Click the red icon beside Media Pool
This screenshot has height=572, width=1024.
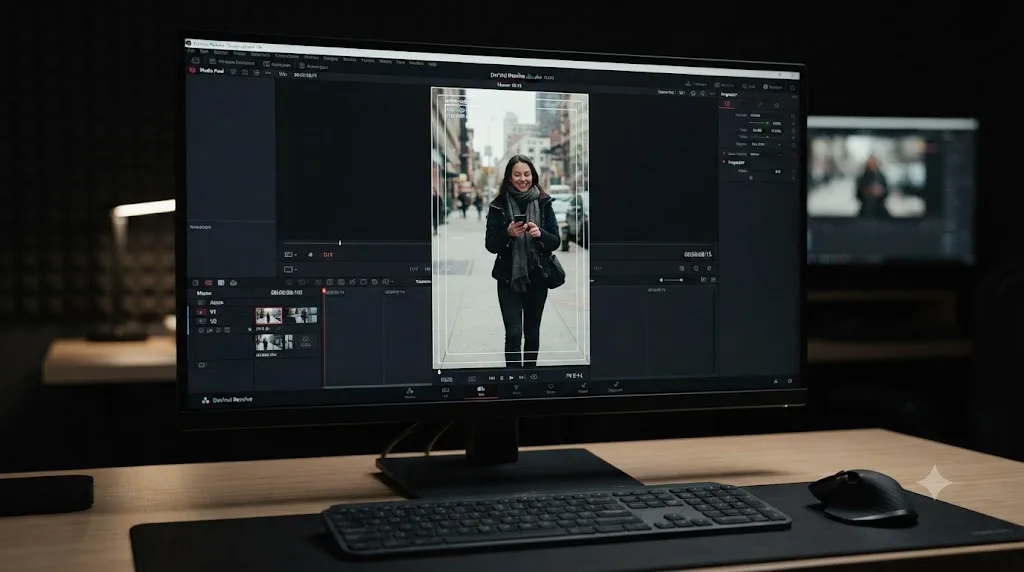point(192,70)
